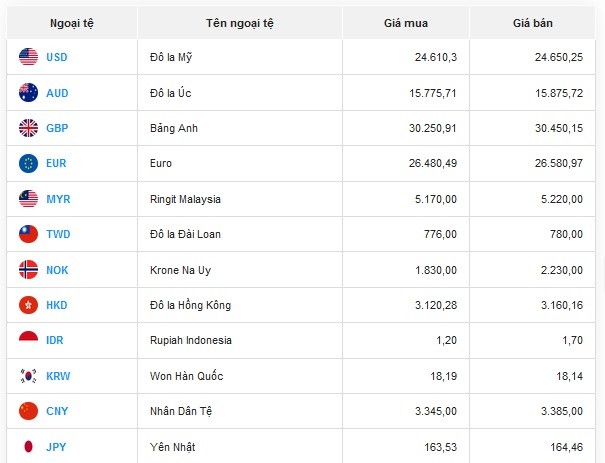Click the JPY currency code link
The height and width of the screenshot is (463, 605).
coord(57,446)
